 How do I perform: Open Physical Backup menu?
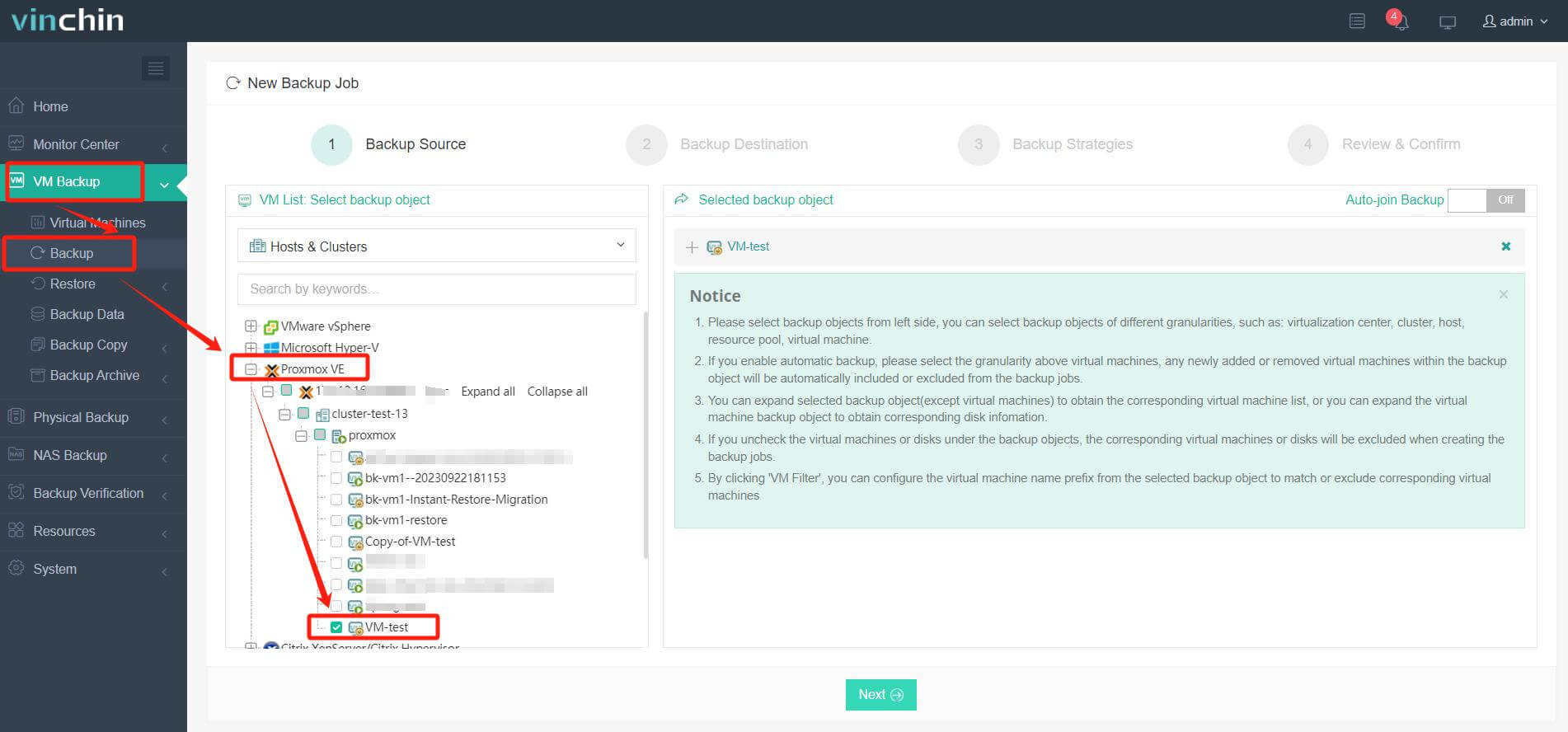pyautogui.click(x=81, y=417)
